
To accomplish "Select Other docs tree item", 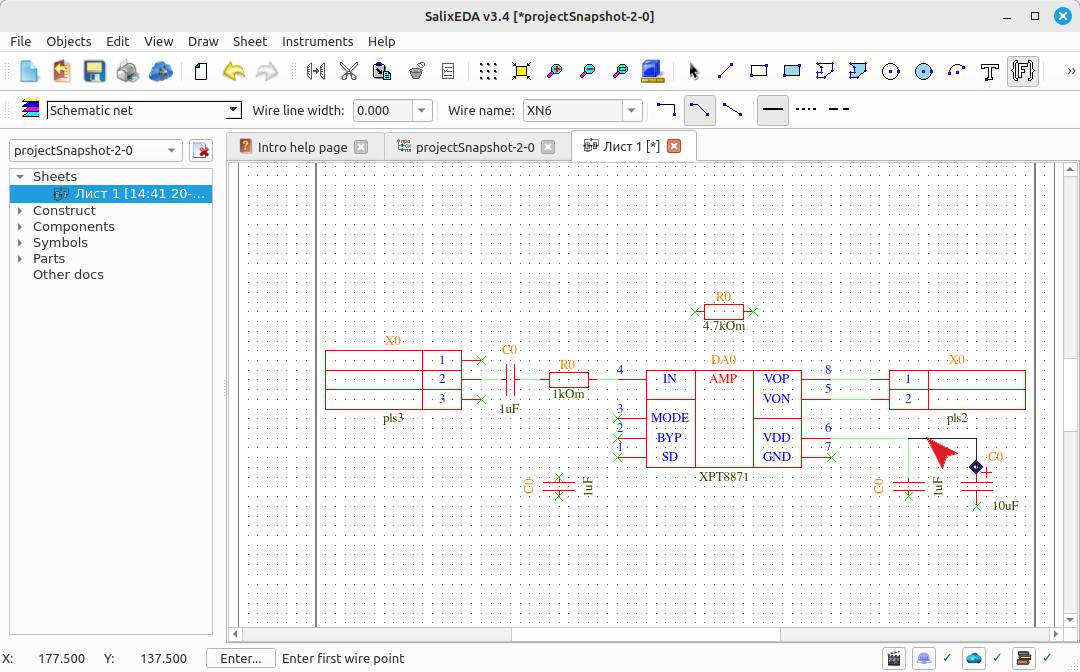I will [68, 274].
